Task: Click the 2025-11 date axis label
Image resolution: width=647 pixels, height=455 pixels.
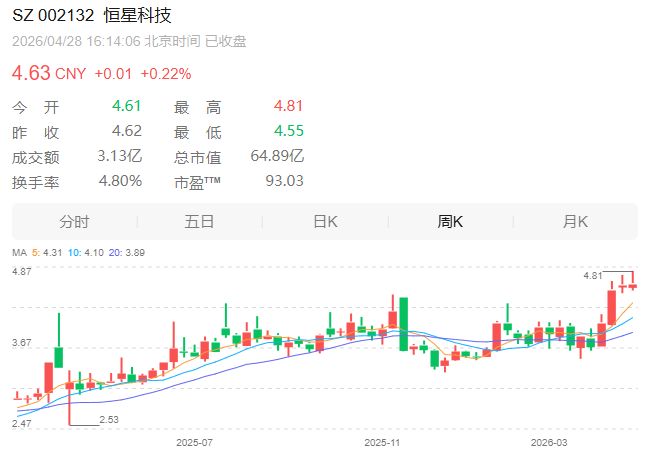Action: click(382, 443)
